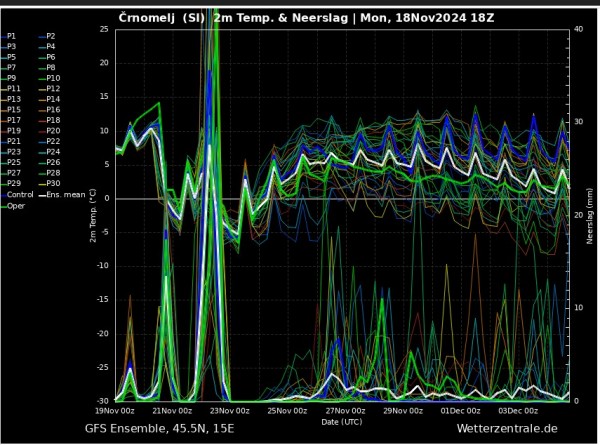Select P11 in the legend
Viewport: 600px width, 445px height.
(11, 89)
